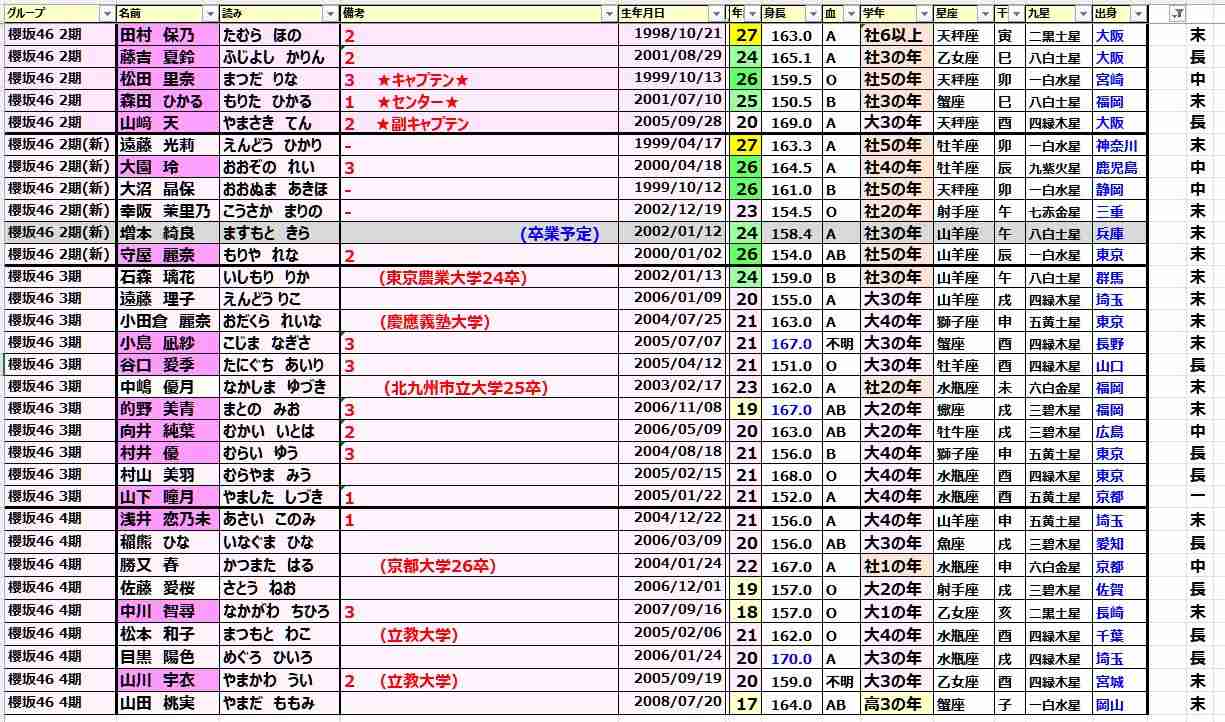1225x722 pixels.
Task: Open the 山口 birthplace link
Action: point(1109,367)
